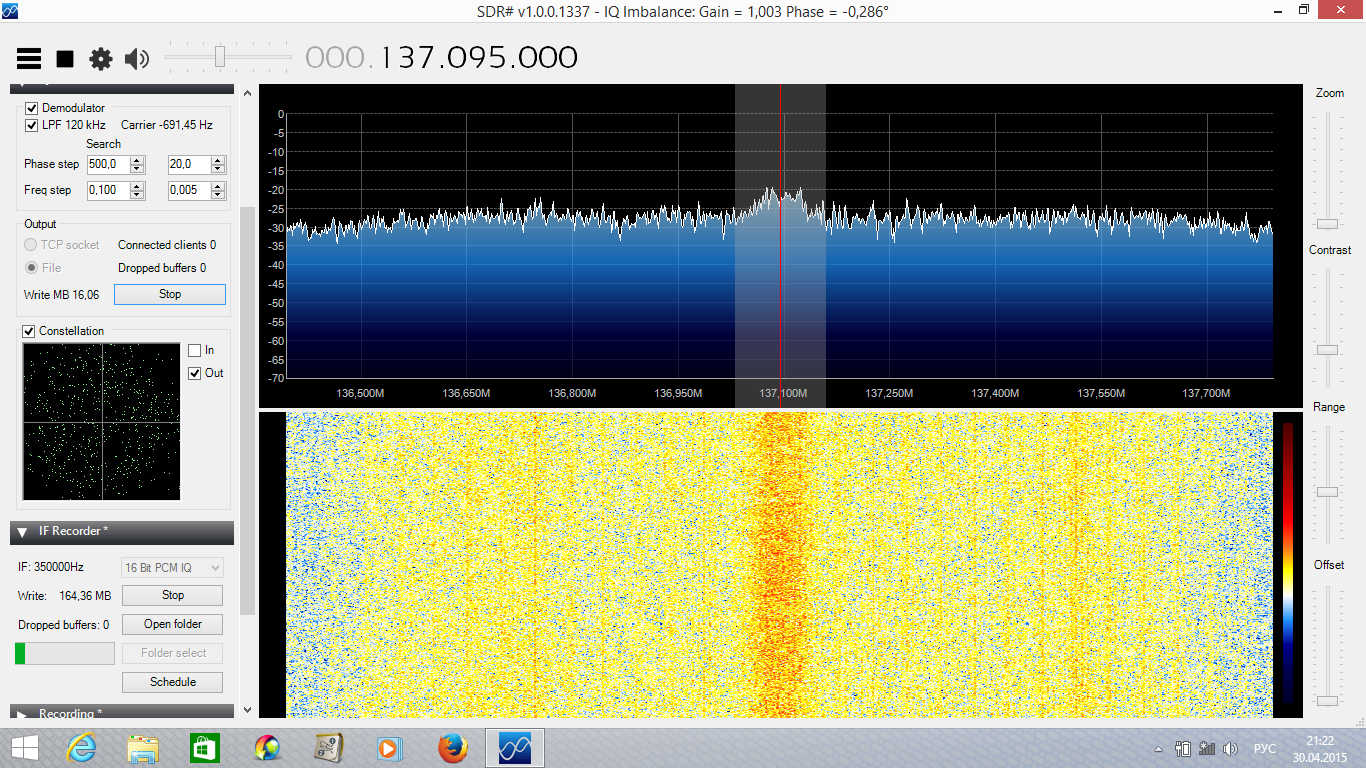This screenshot has width=1366, height=768.
Task: Click the Carrier -691,45 Hz readout
Action: pos(167,125)
